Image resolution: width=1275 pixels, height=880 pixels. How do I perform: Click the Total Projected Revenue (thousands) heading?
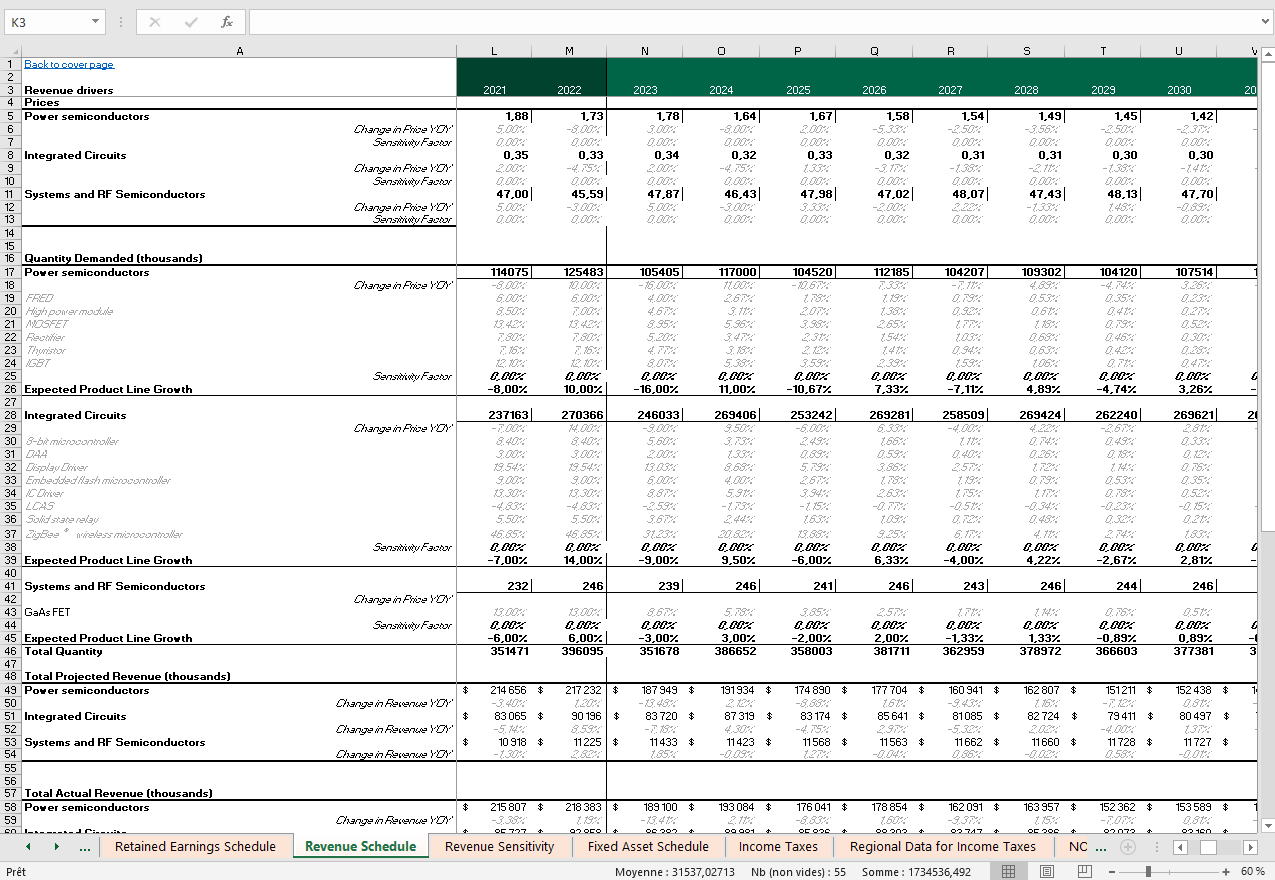tap(127, 677)
